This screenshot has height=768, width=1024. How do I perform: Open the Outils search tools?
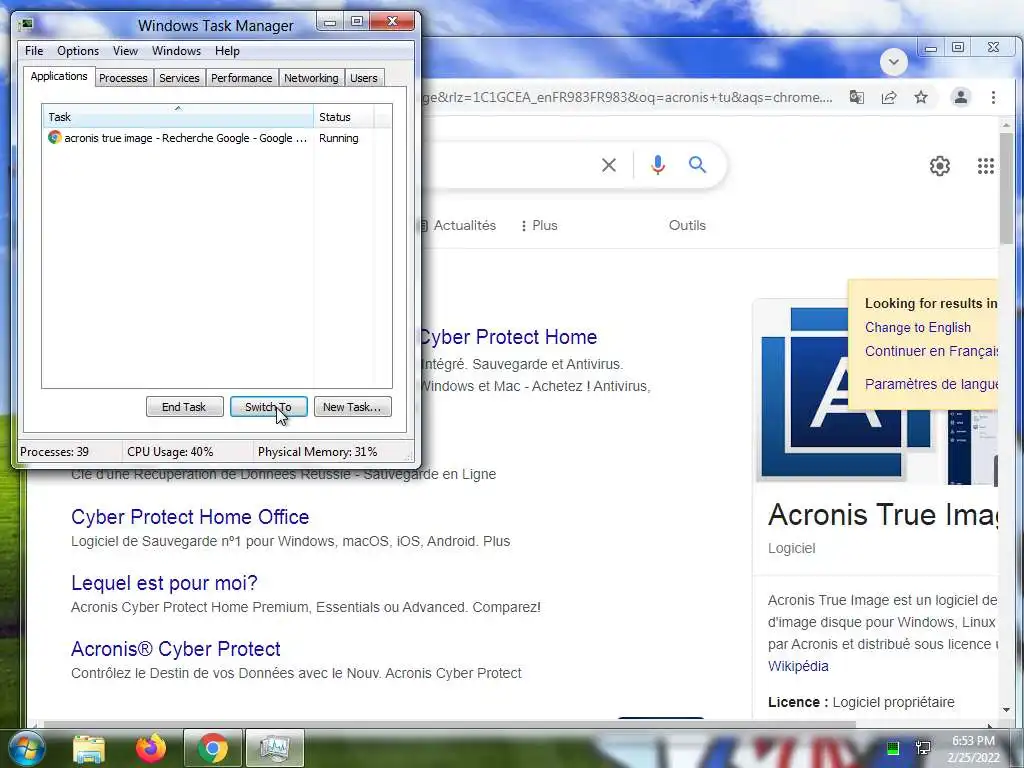pyautogui.click(x=687, y=225)
